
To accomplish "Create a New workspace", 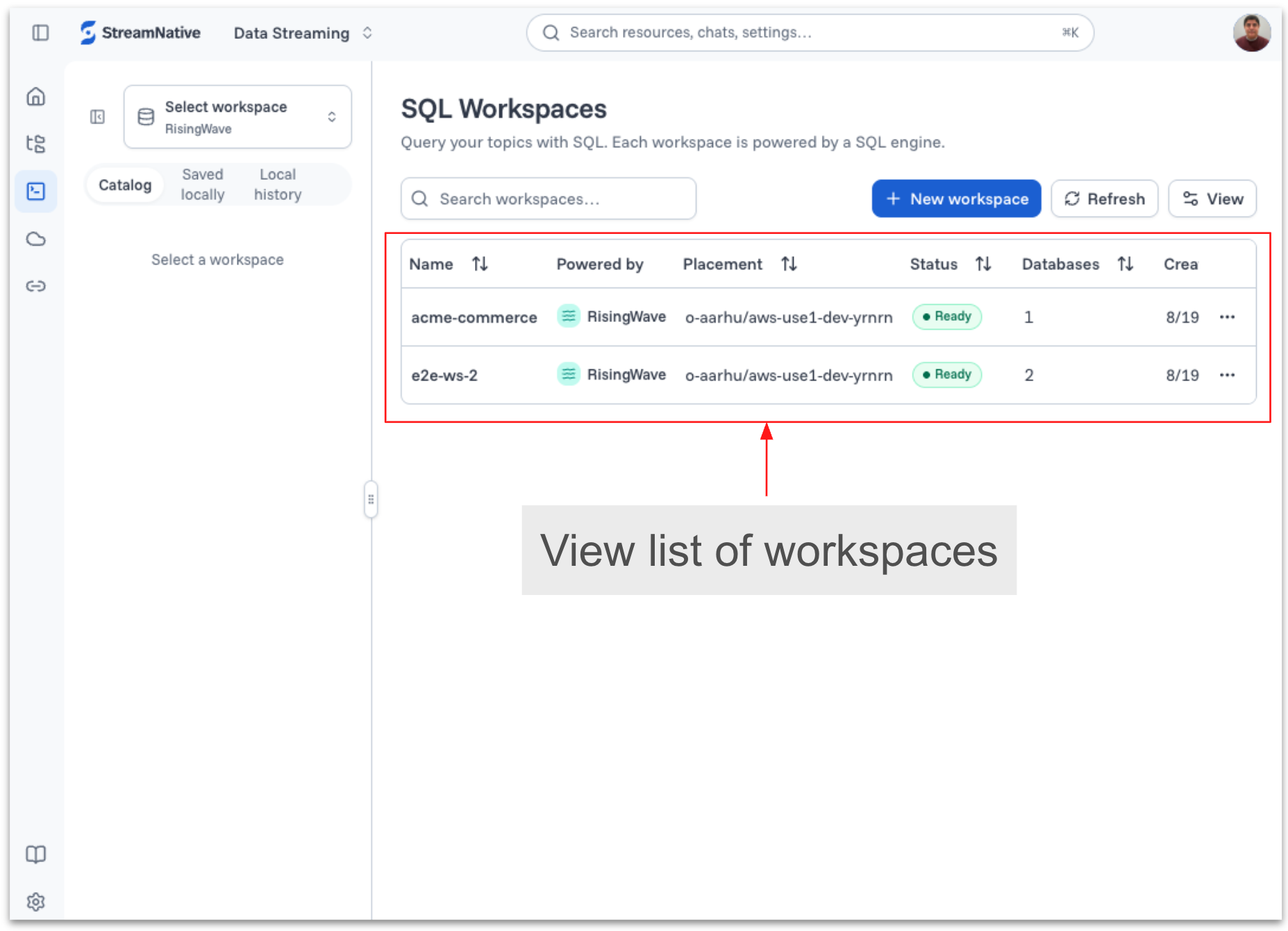I will tap(956, 199).
